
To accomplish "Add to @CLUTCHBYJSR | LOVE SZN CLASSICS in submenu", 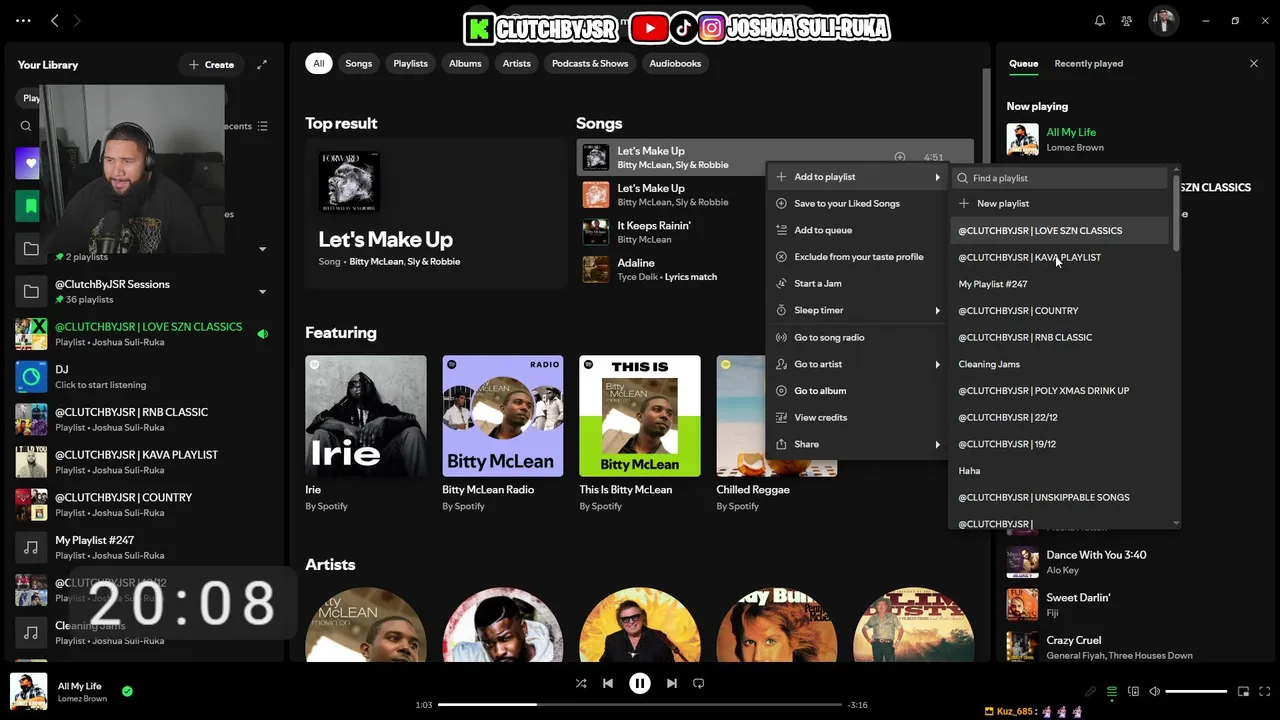I will (x=1060, y=230).
